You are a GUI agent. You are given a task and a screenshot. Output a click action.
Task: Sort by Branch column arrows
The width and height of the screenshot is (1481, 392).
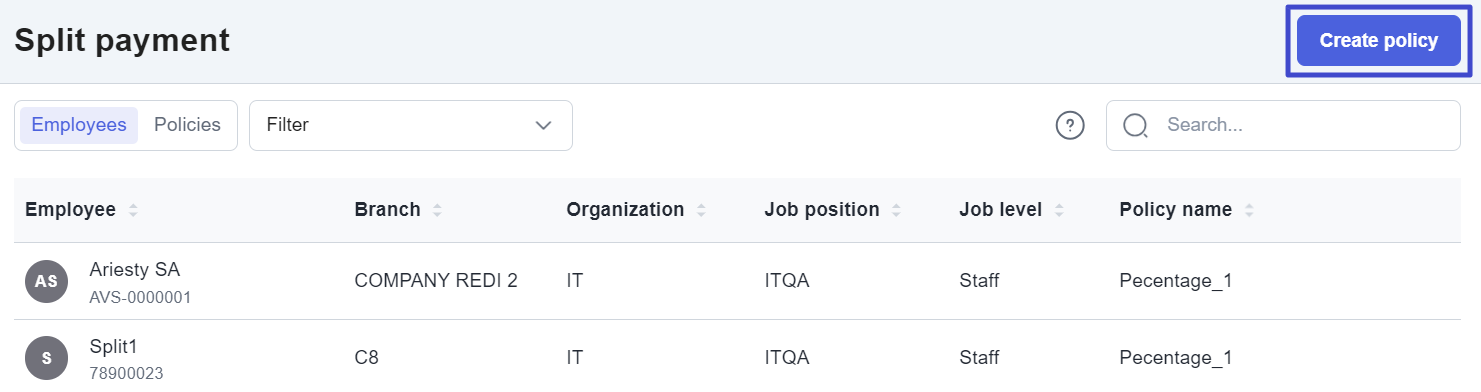click(x=437, y=211)
